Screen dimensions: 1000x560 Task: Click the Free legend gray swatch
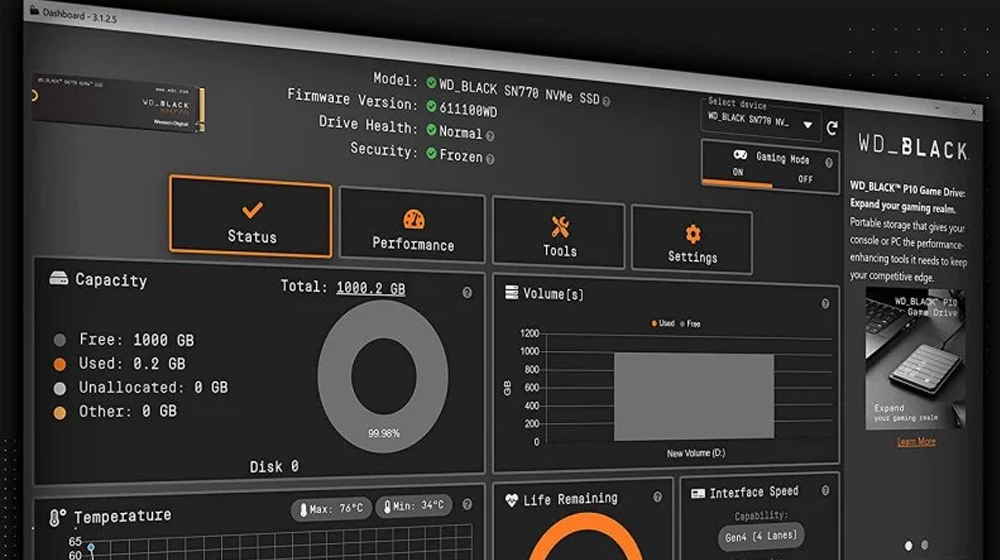60,340
